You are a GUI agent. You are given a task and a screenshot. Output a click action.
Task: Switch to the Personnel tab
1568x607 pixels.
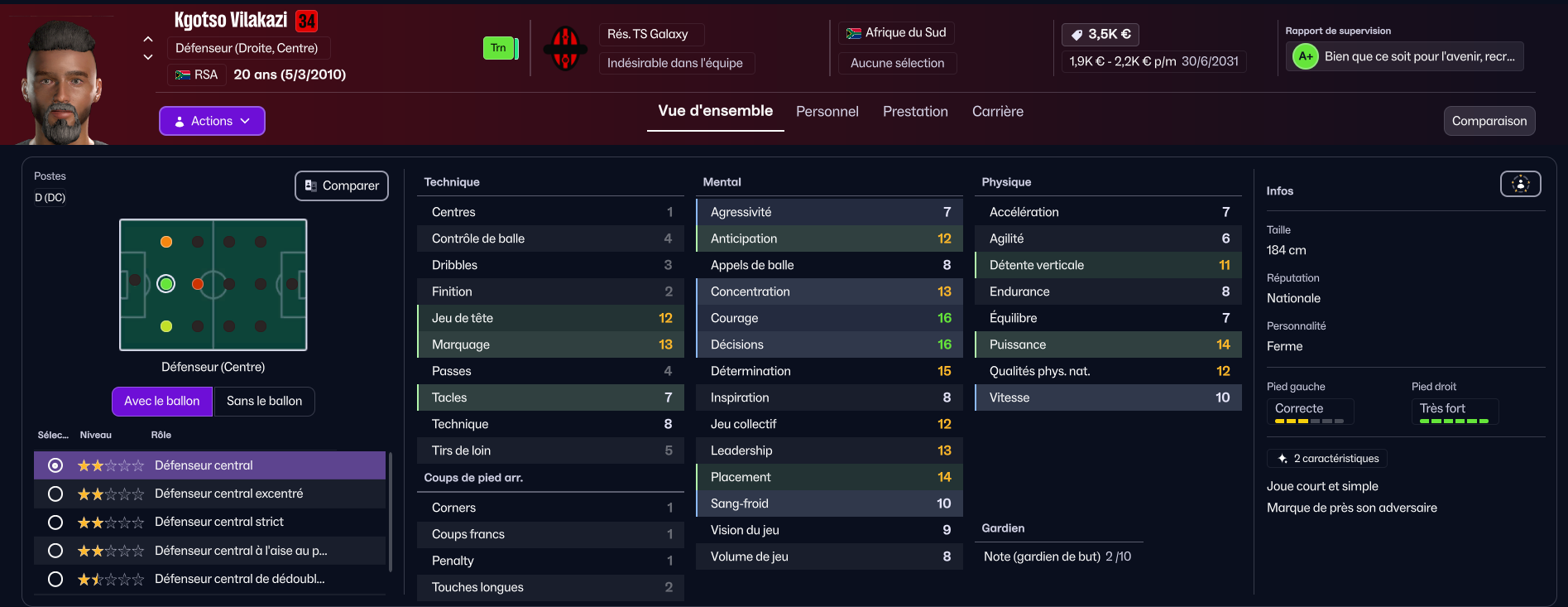pyautogui.click(x=827, y=112)
